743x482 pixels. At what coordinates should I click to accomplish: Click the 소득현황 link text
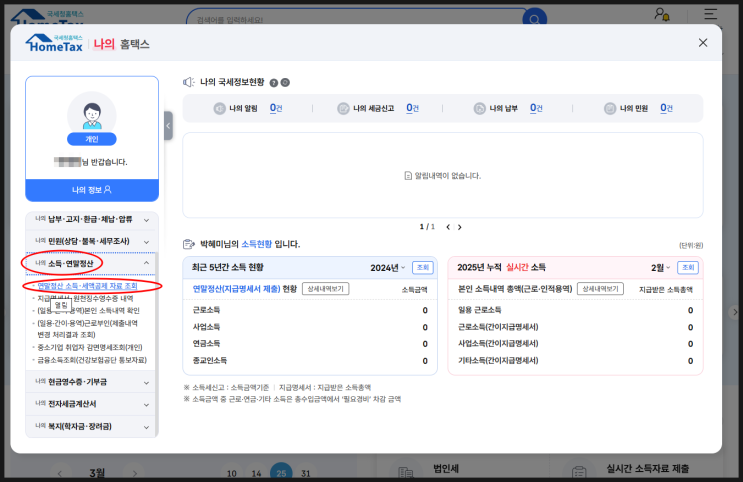click(x=257, y=244)
